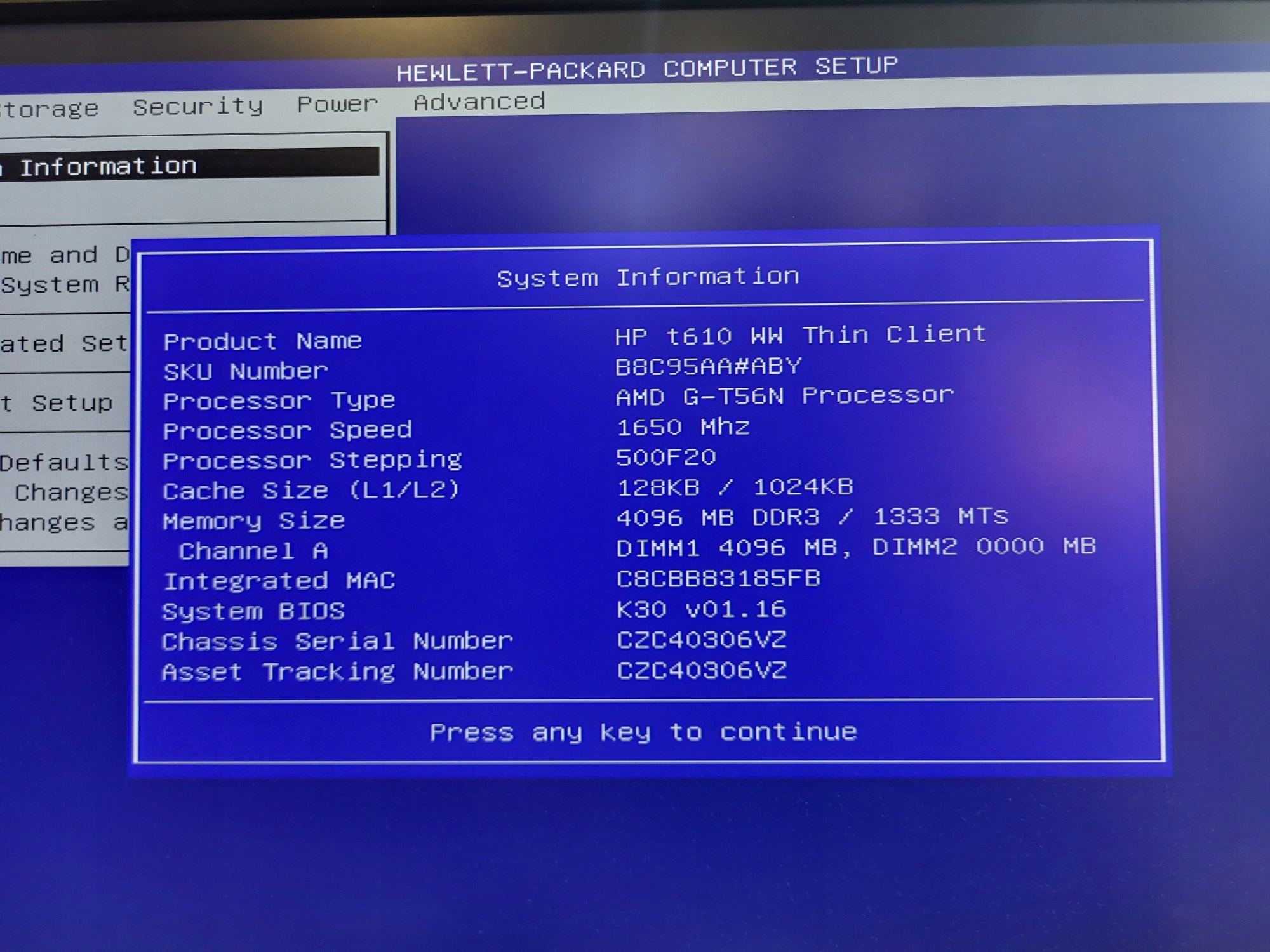Click the Chassis Serial Number value
Viewport: 1270px width, 952px height.
[x=701, y=640]
